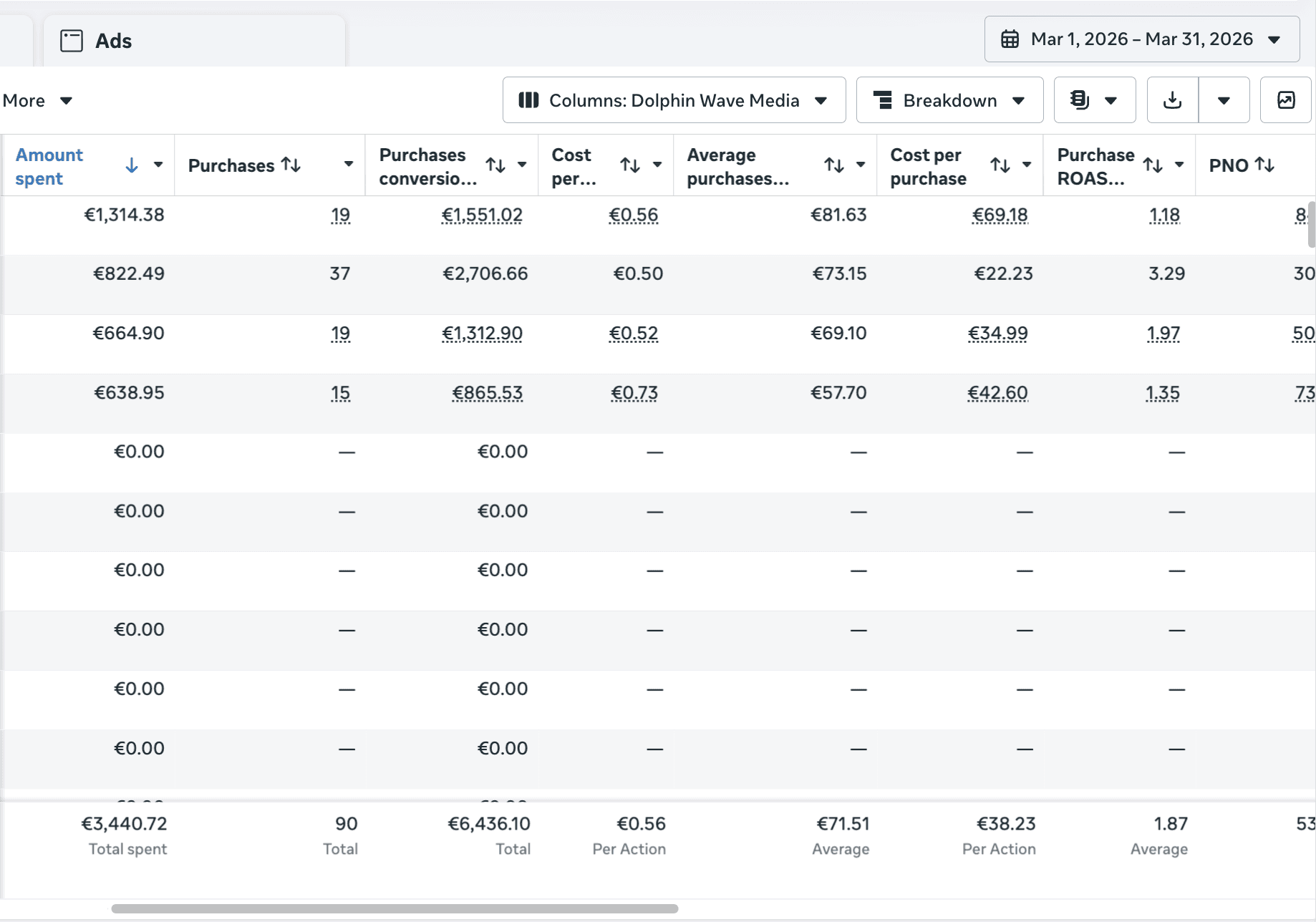Viewport: 1316px width, 922px height.
Task: Click the Breakdown list icon
Action: point(883,100)
